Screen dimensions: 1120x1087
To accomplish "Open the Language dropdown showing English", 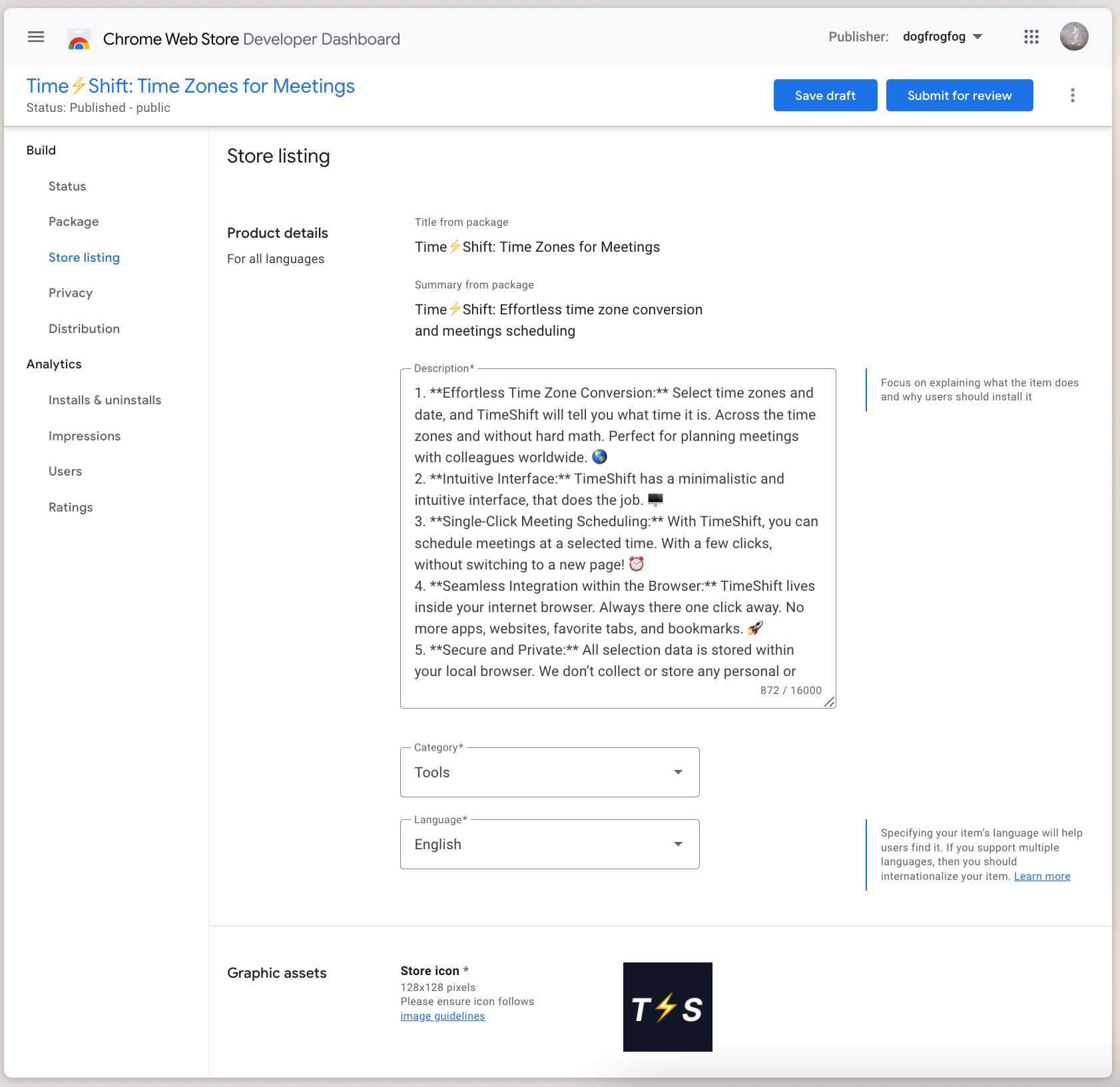I will [550, 845].
